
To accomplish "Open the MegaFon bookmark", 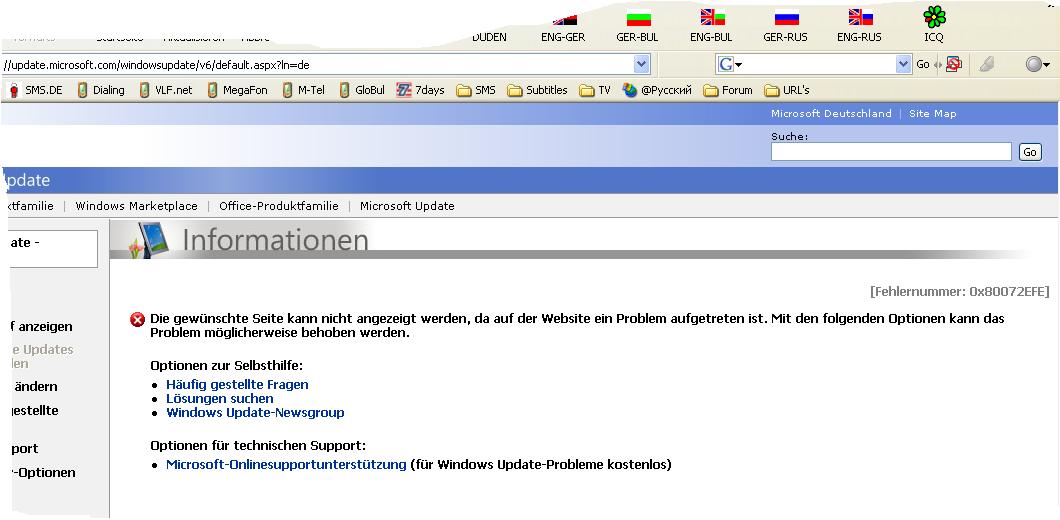I will tap(237, 90).
